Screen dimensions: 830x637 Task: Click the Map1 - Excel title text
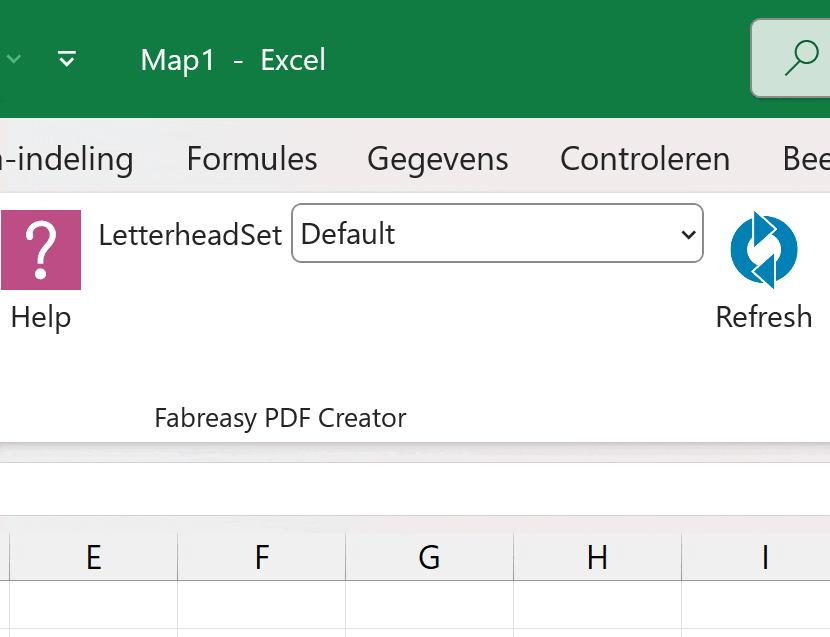233,60
